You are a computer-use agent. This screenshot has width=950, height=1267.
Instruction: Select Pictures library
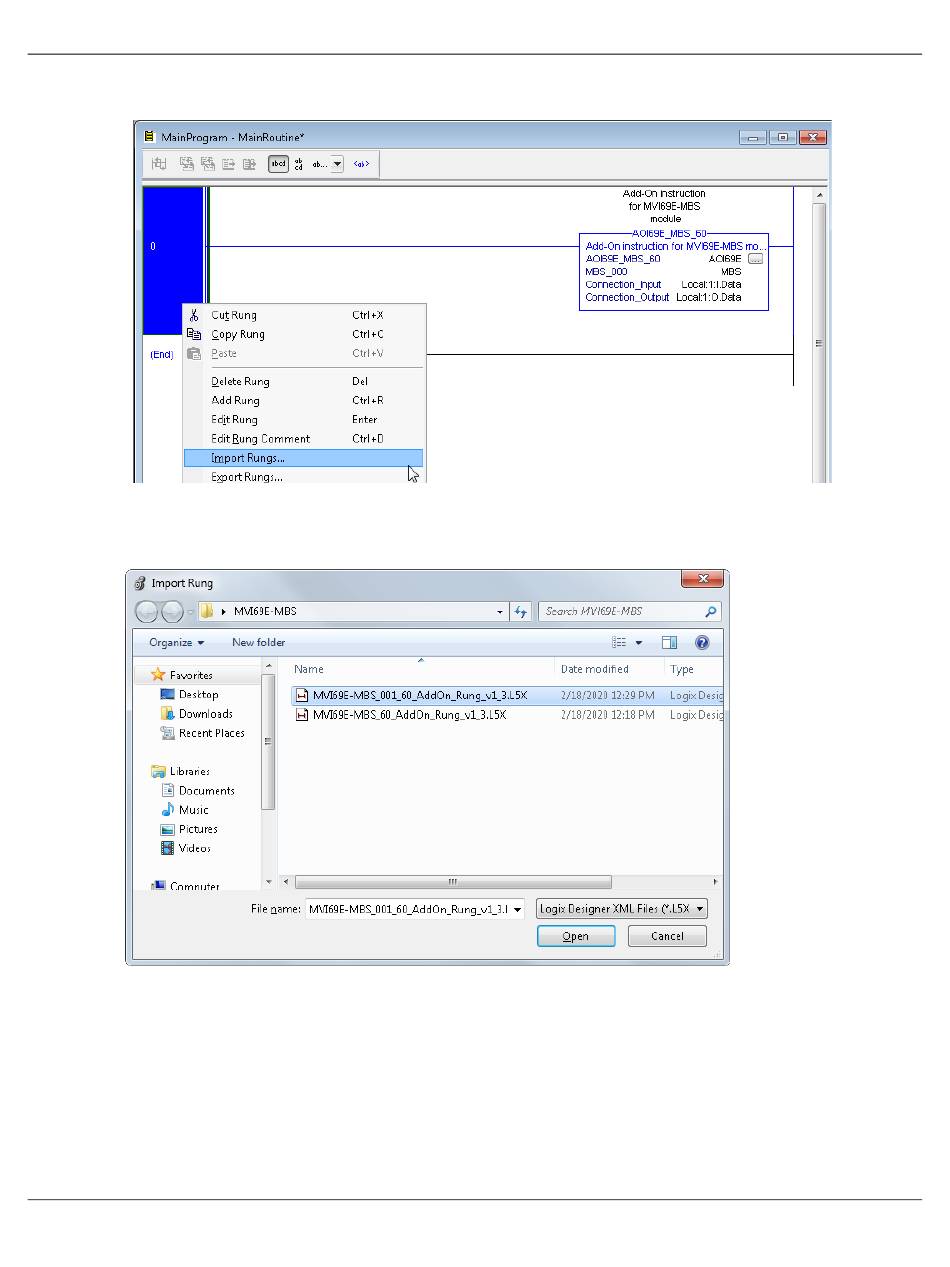(198, 829)
